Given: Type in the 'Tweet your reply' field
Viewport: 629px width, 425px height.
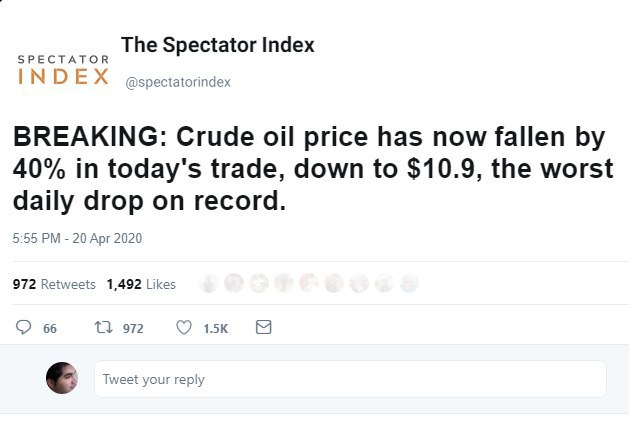Looking at the screenshot, I should click(x=350, y=380).
